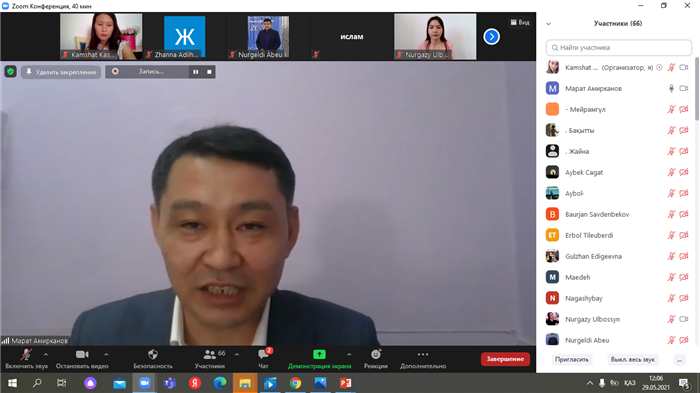Click the participant search field
The width and height of the screenshot is (700, 393).
tap(619, 47)
